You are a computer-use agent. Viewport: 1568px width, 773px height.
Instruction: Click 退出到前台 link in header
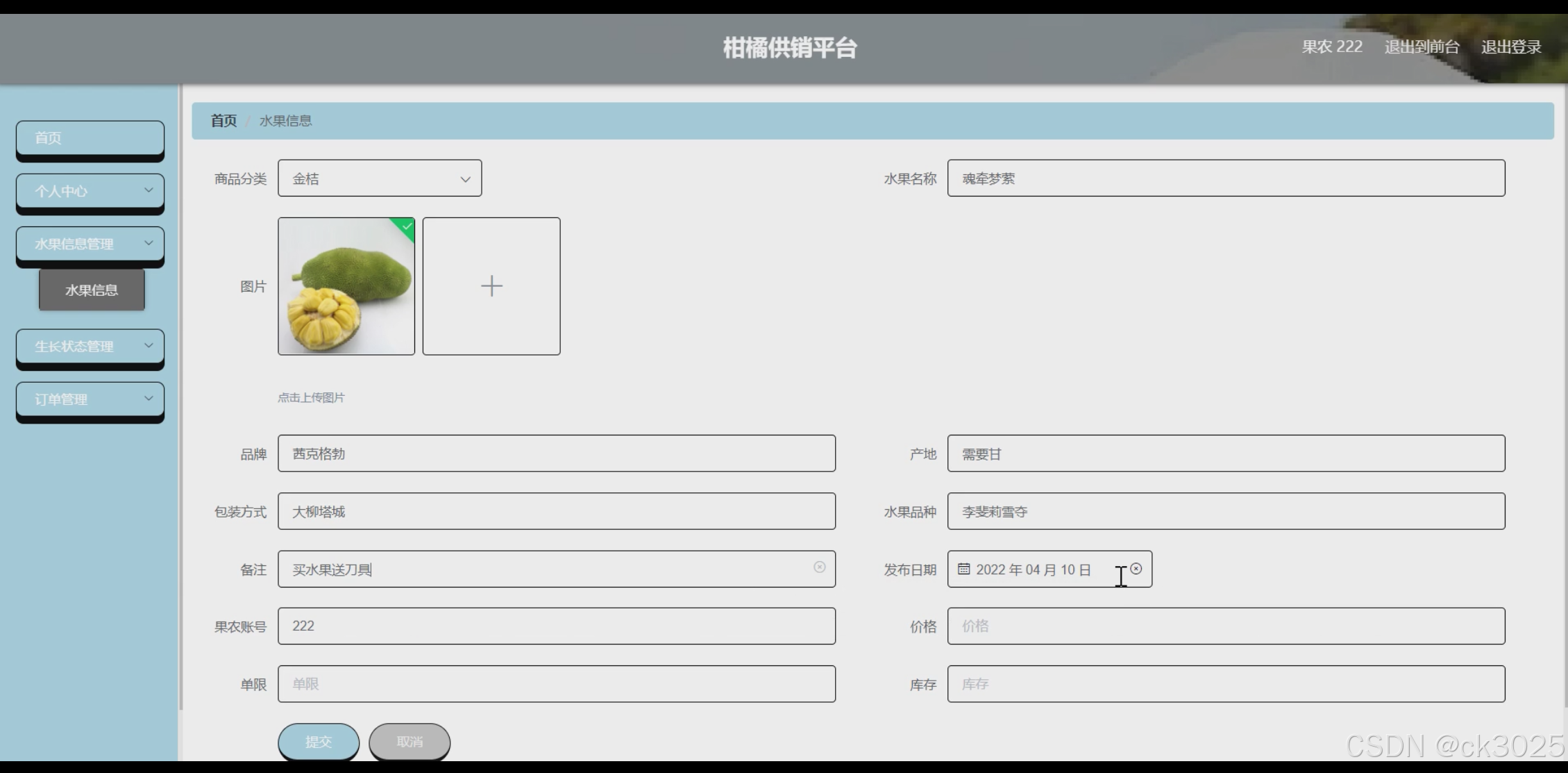click(x=1422, y=47)
